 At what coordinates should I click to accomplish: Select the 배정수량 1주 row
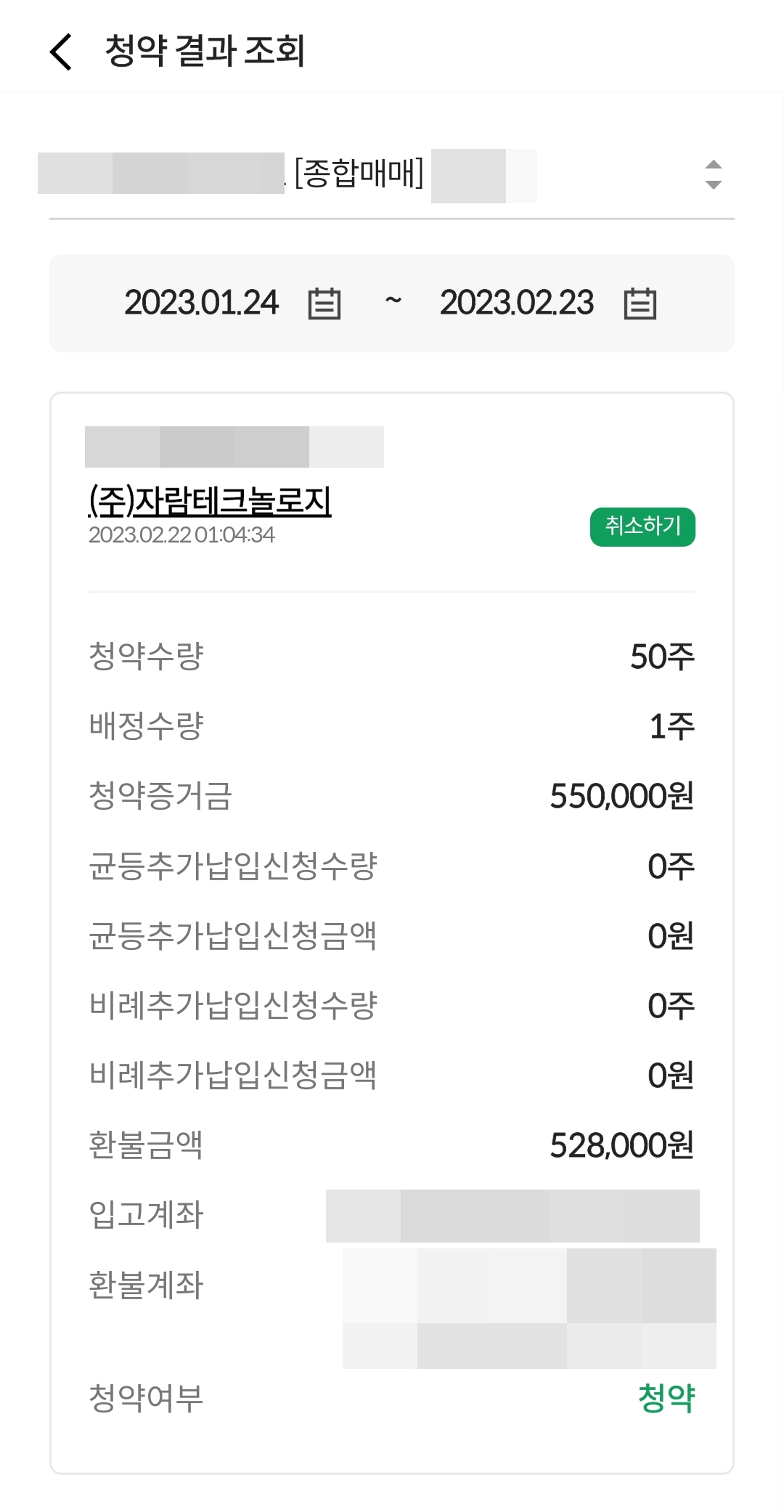[x=391, y=725]
